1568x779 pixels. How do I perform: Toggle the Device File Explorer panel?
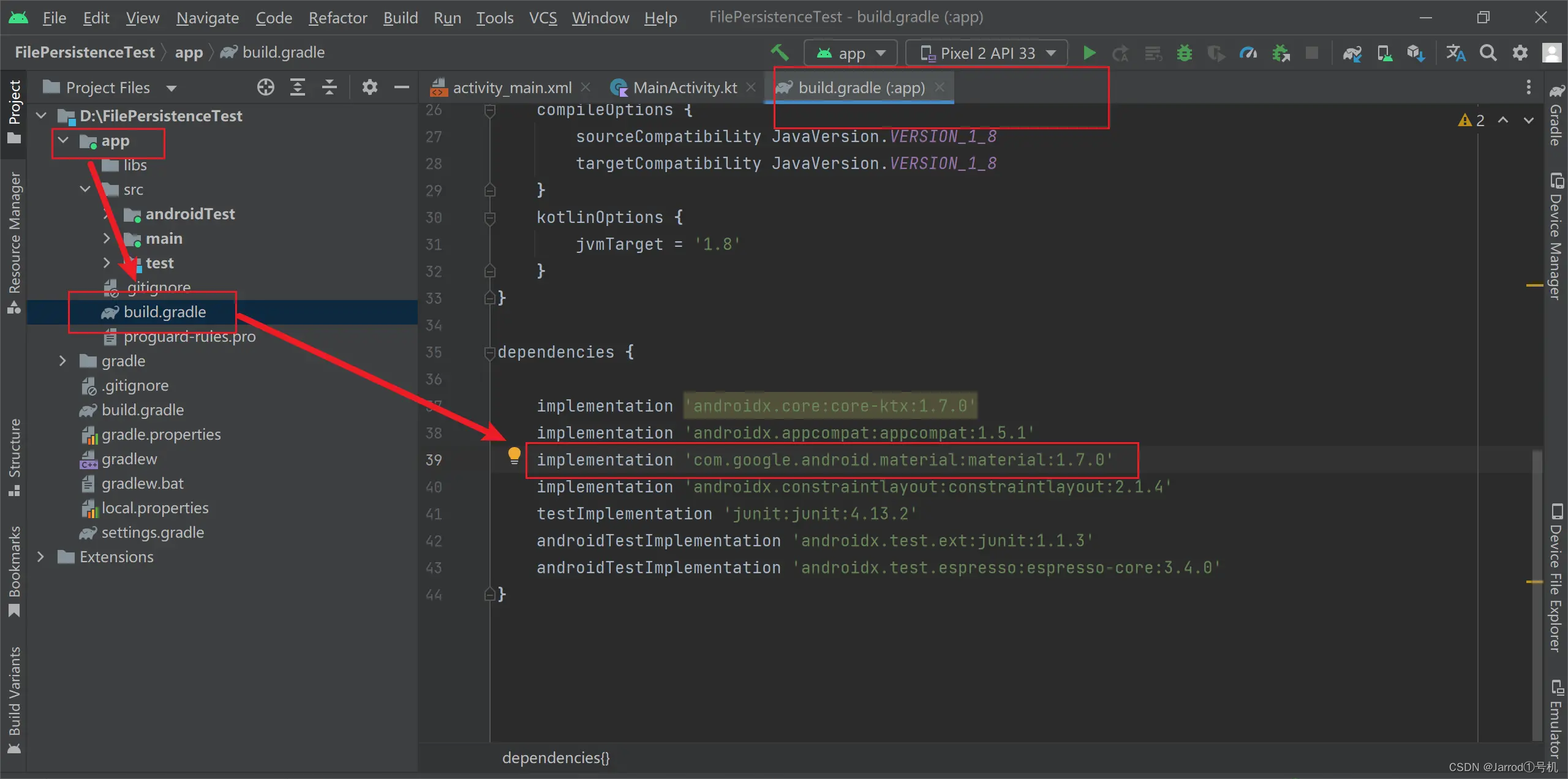pyautogui.click(x=1556, y=577)
